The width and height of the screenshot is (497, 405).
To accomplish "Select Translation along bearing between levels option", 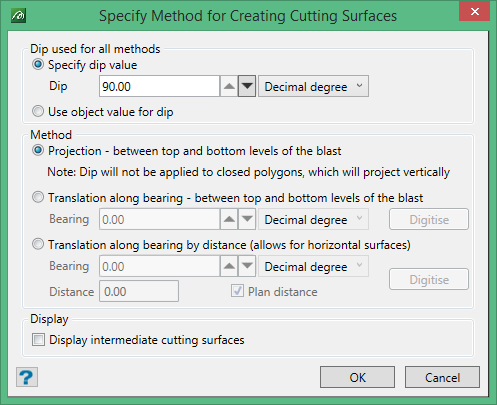I will coord(38,197).
